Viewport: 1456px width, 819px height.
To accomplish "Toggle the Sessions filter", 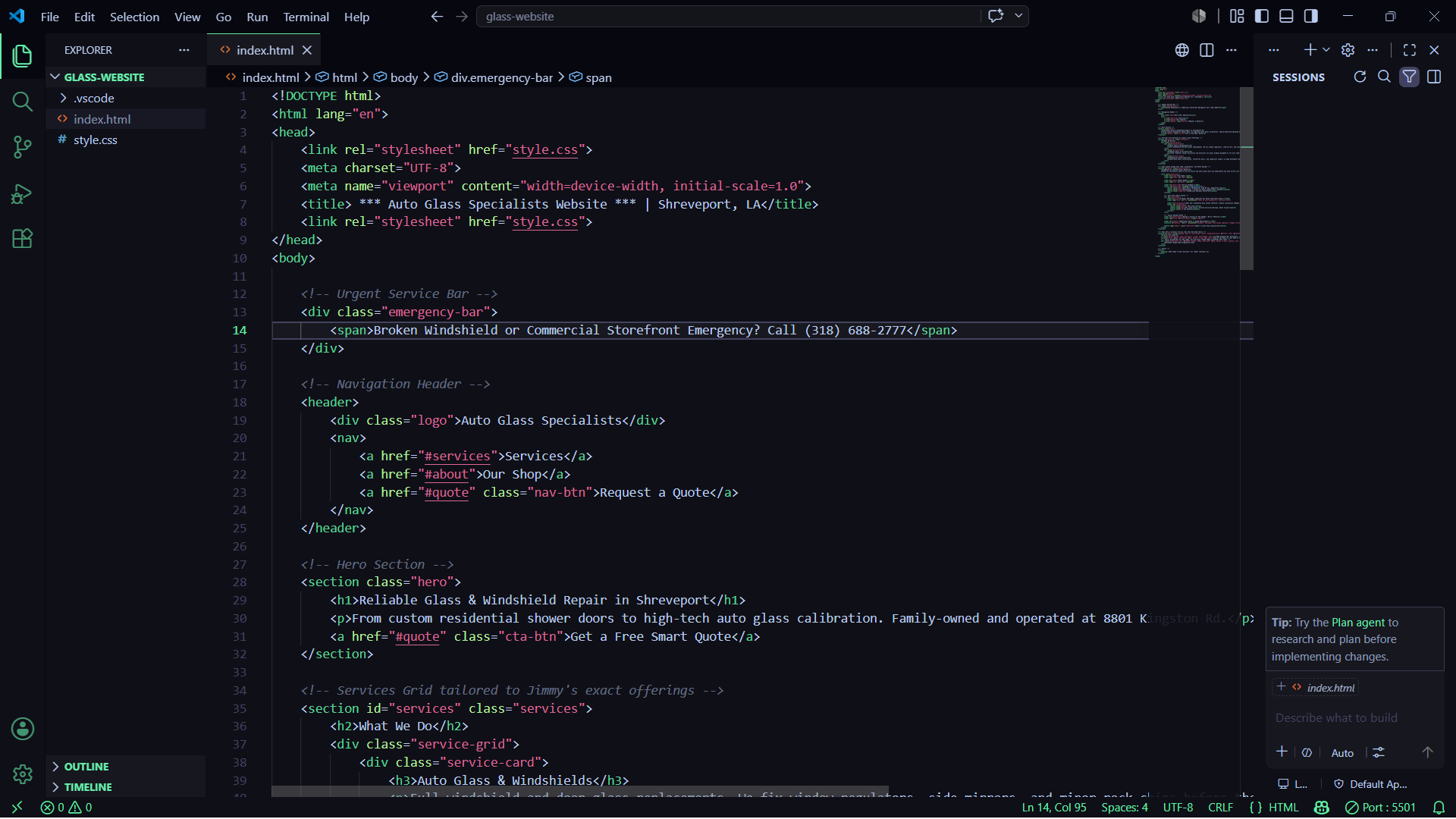I will click(x=1410, y=77).
